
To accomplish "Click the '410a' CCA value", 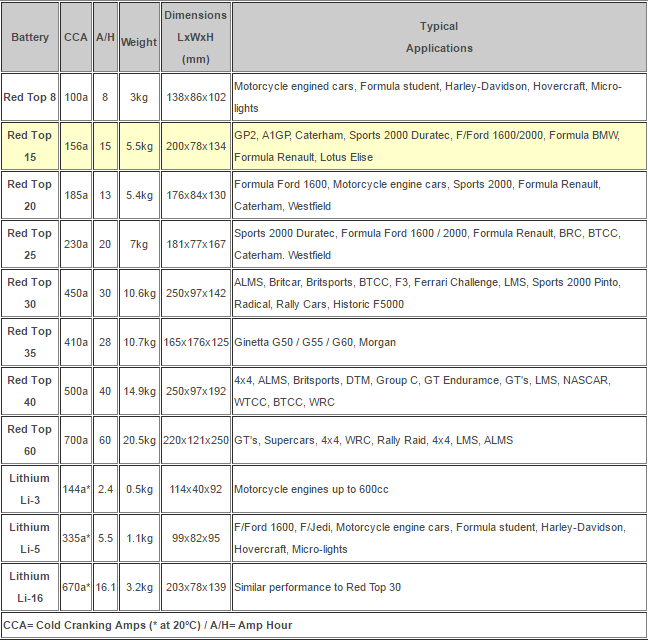I will click(76, 342).
